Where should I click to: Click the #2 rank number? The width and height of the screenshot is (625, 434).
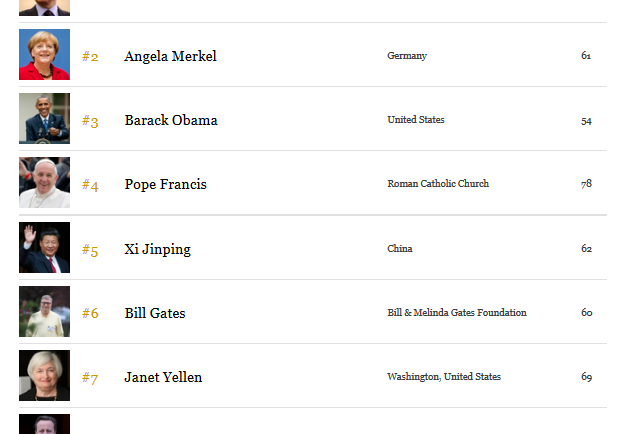[x=90, y=57]
